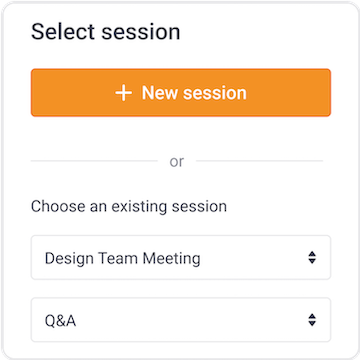The image size is (360, 360).
Task: Click the up arrow in Design Team Meeting selector
Action: pyautogui.click(x=312, y=254)
